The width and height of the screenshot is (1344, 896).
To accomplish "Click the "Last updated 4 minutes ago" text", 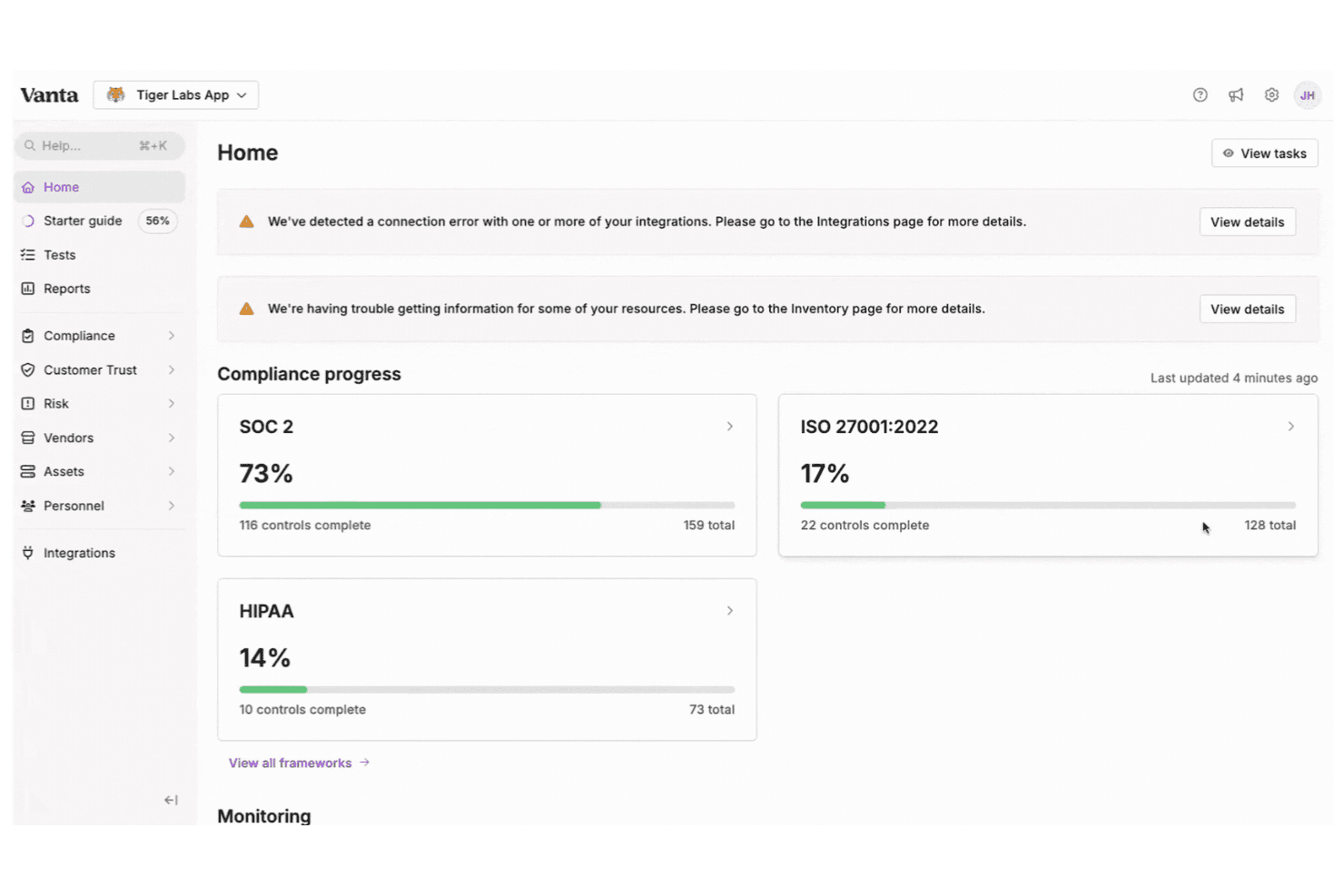I will [x=1233, y=378].
